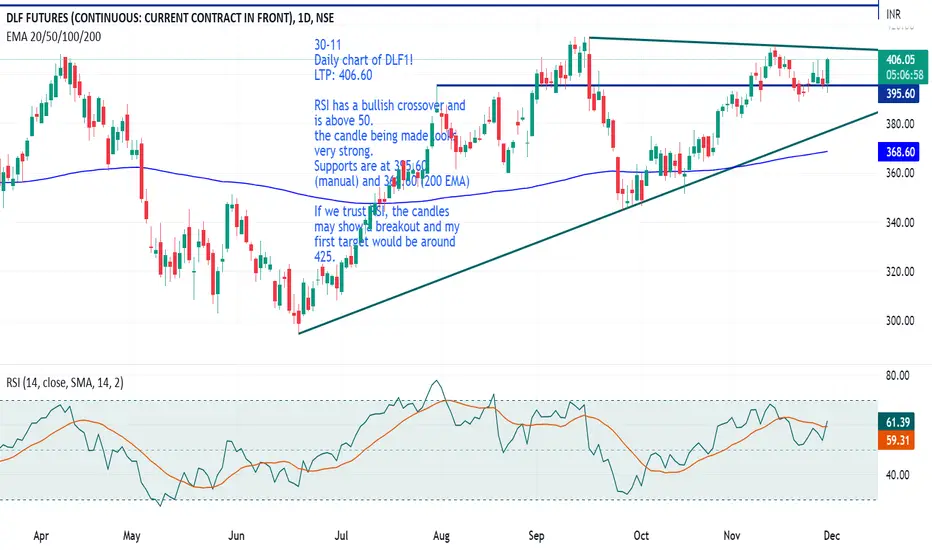Click the May label on time axis
The image size is (932, 550).
131,536
